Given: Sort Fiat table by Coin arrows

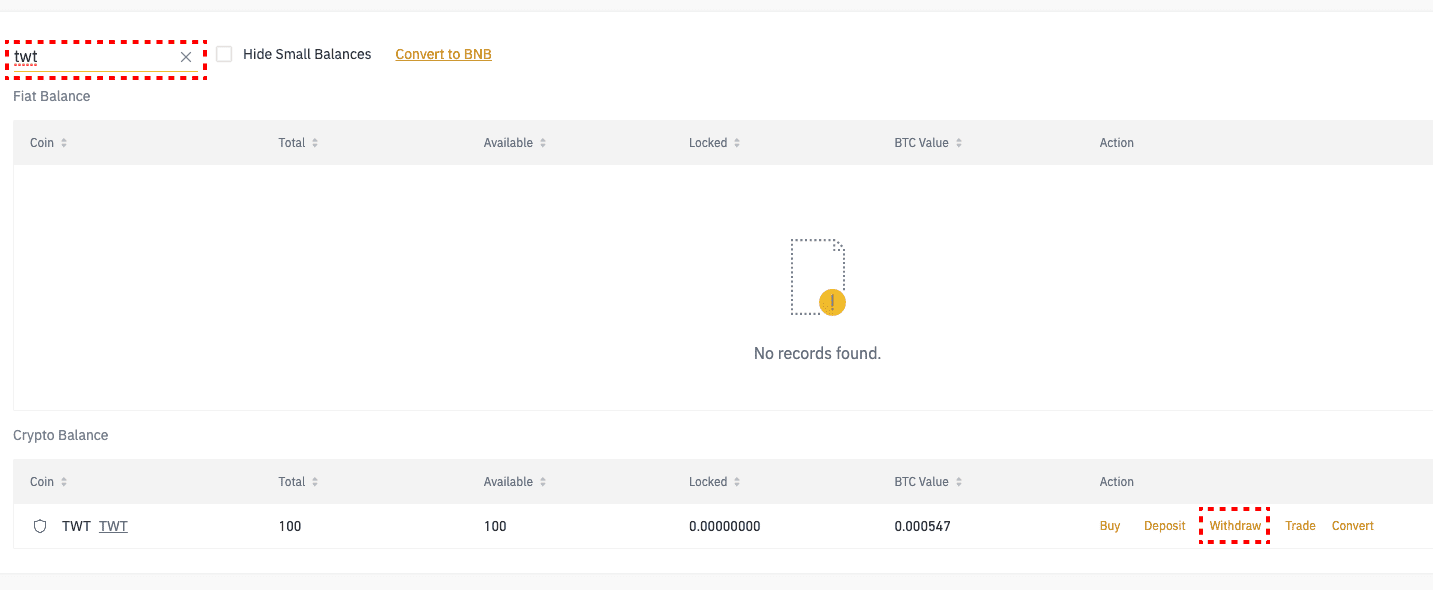Looking at the screenshot, I should 64,143.
